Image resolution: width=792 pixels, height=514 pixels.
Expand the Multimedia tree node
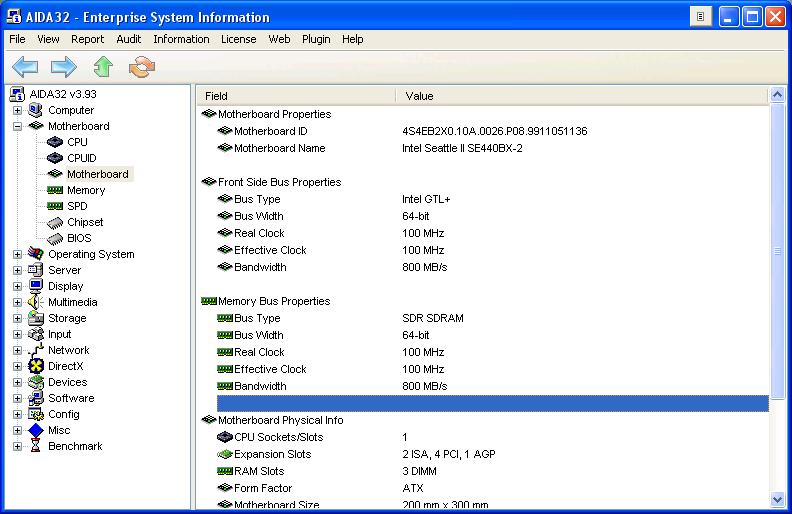(x=17, y=302)
